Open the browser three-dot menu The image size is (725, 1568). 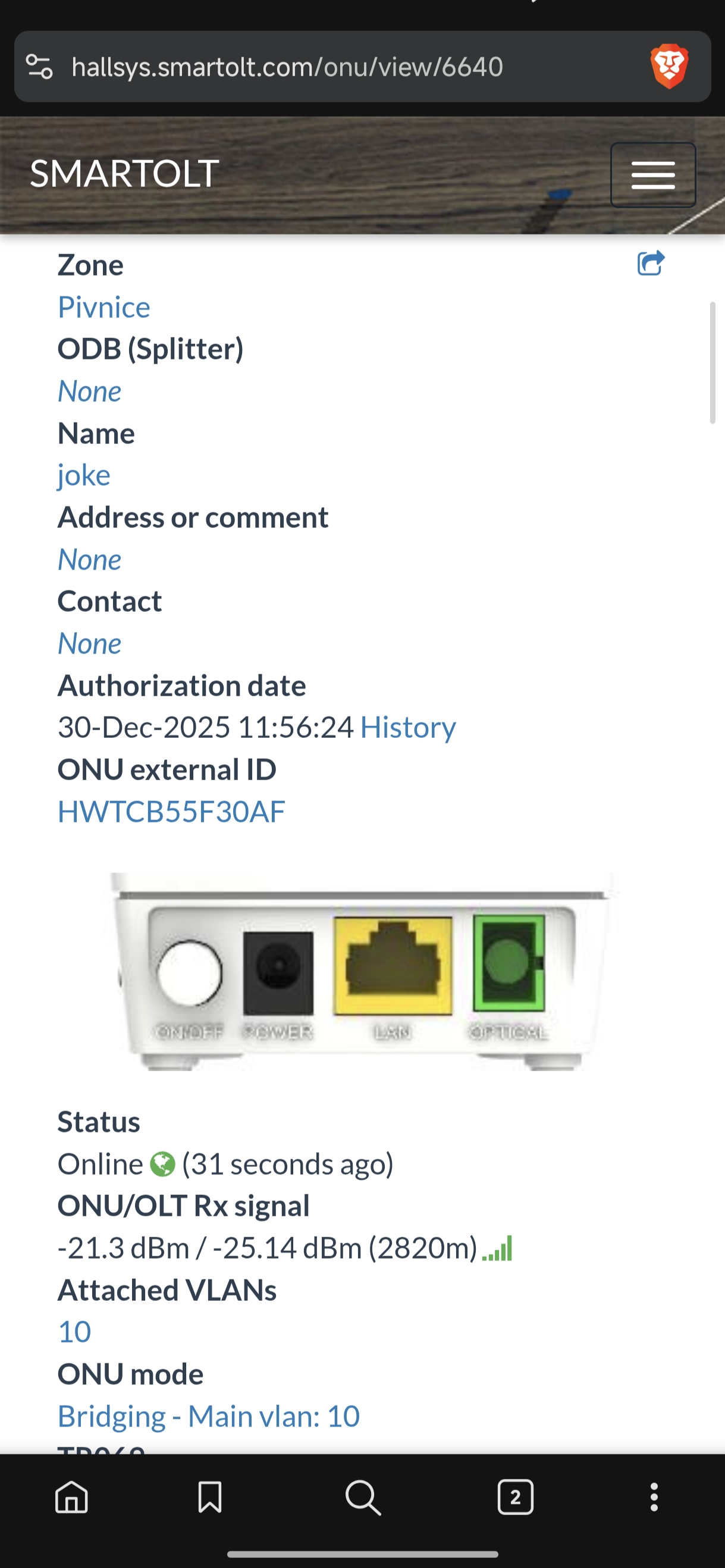coord(654,1497)
